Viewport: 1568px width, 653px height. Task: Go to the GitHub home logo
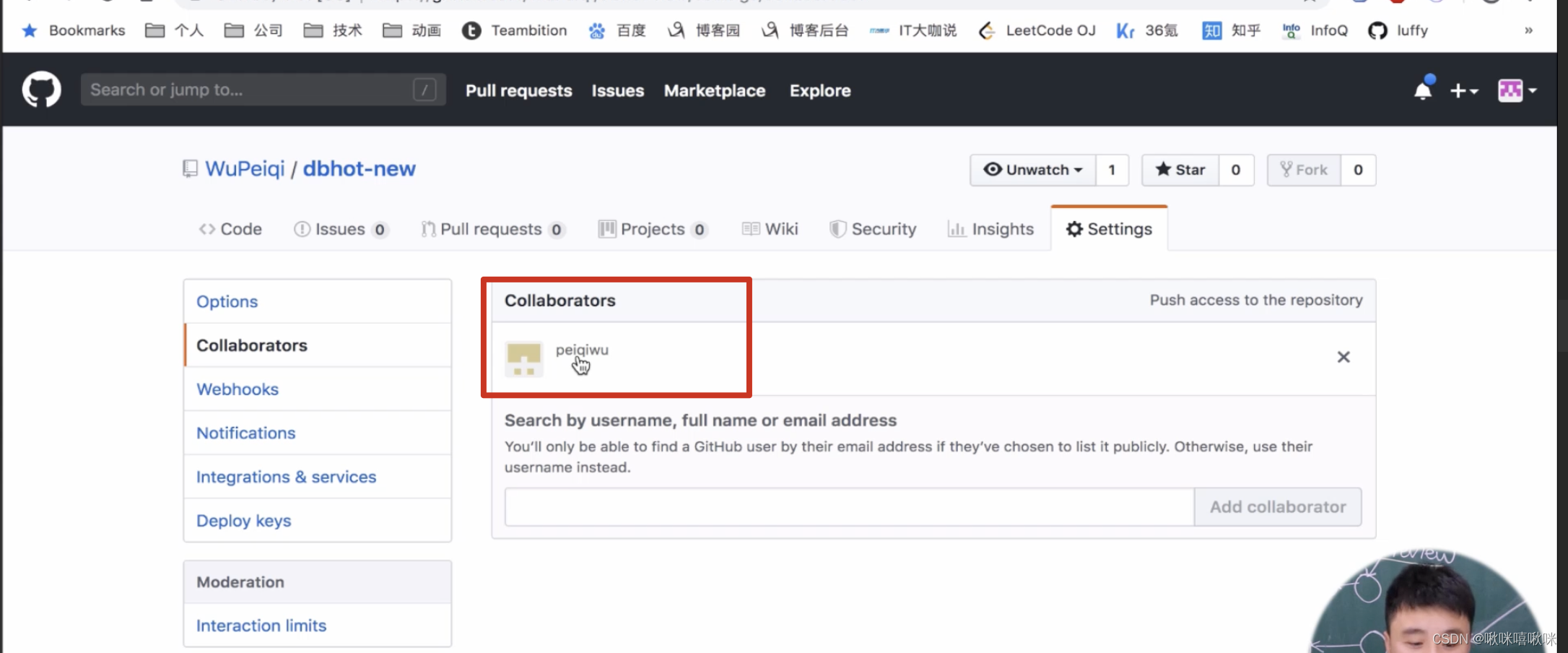[42, 90]
